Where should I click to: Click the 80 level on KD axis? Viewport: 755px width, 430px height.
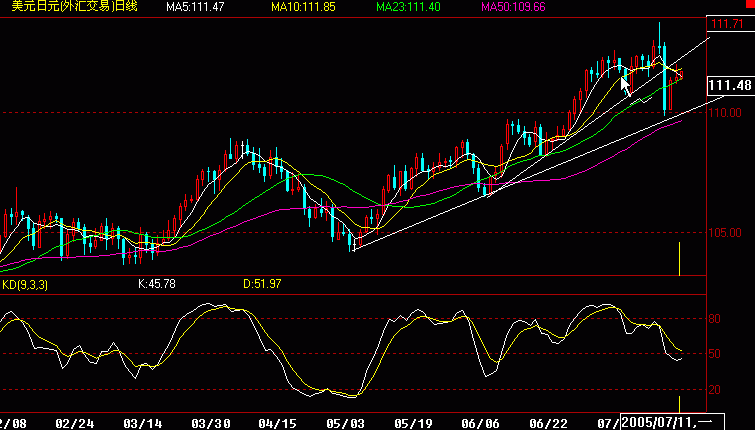tap(715, 319)
